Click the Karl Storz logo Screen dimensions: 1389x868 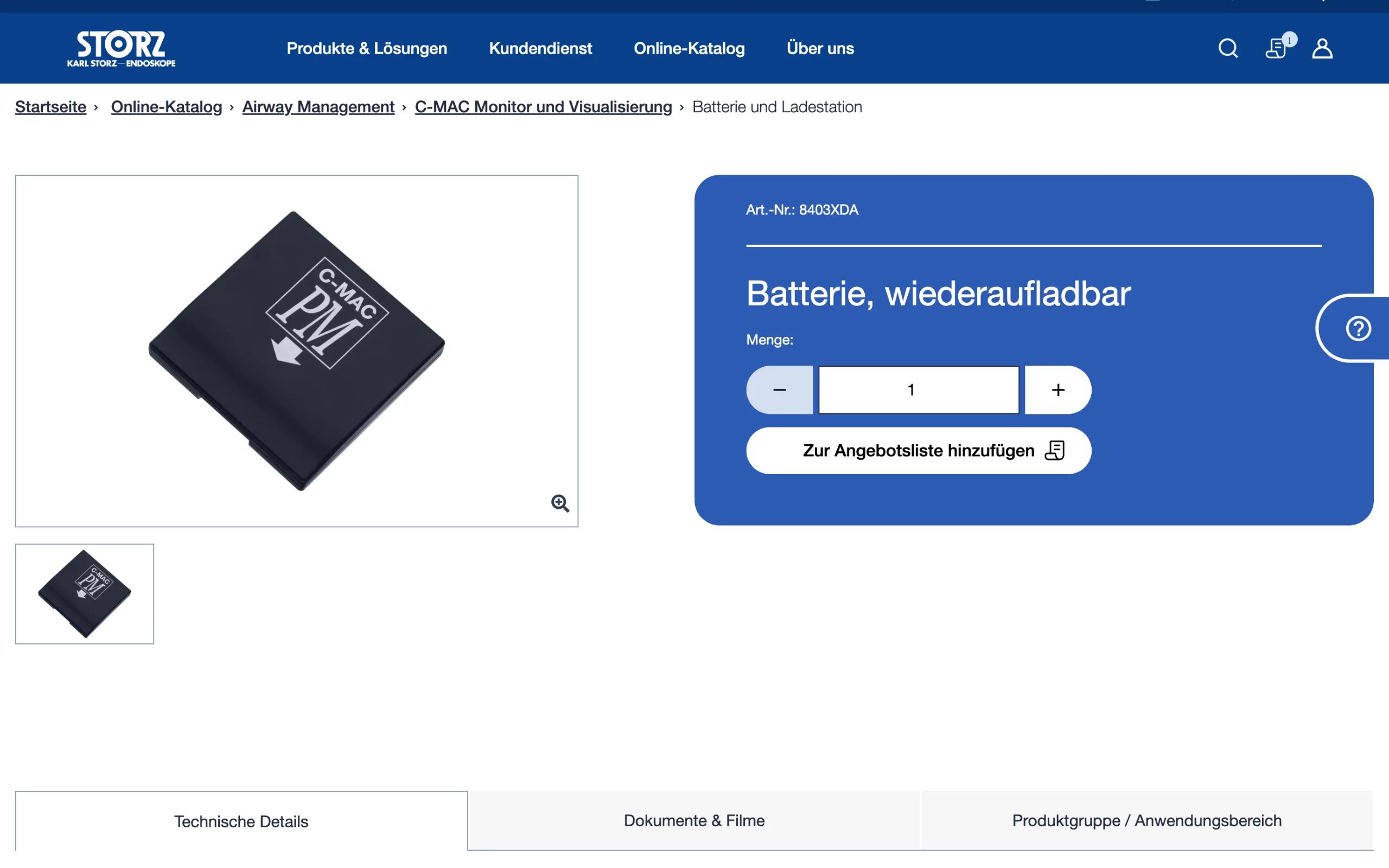pyautogui.click(x=121, y=49)
